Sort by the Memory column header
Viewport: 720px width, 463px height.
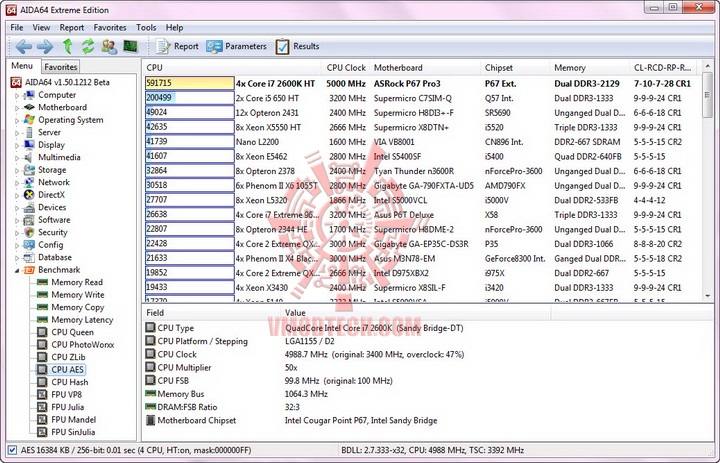point(589,68)
